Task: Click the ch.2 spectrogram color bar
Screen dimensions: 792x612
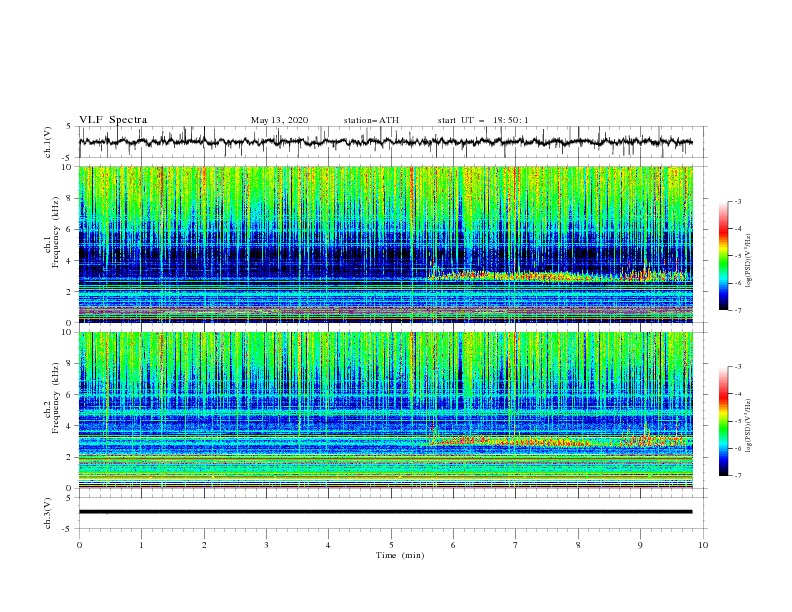Action: click(x=723, y=421)
